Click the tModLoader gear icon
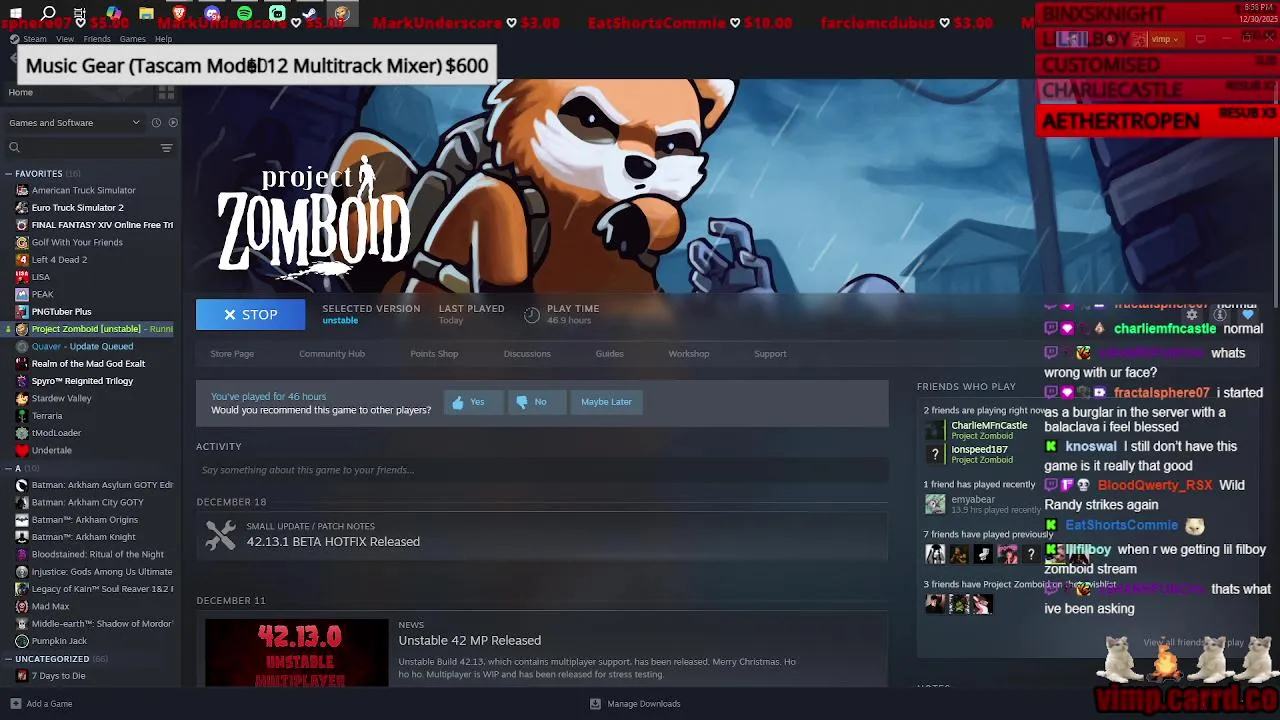This screenshot has width=1280, height=720. 22,433
